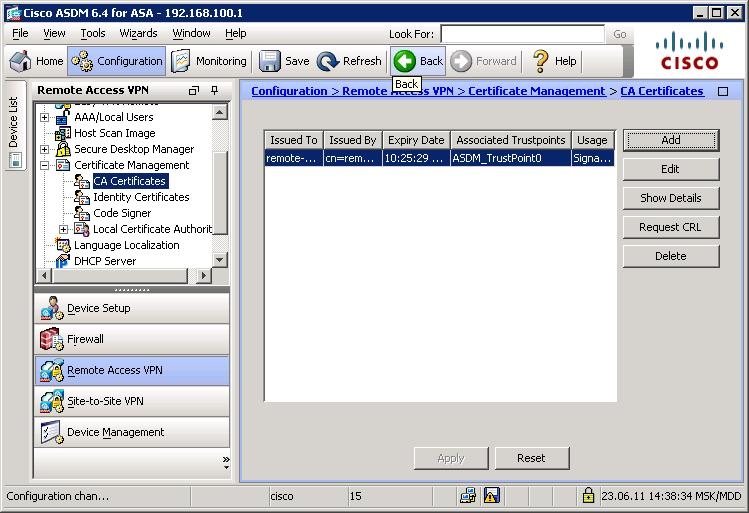Click the status bar lock icon

tap(588, 496)
